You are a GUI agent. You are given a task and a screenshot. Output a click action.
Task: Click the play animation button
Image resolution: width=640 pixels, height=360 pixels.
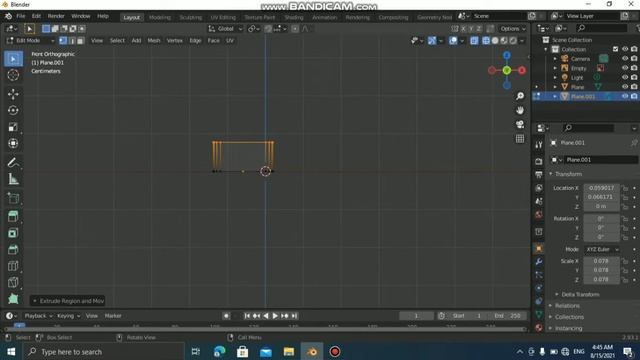point(275,316)
